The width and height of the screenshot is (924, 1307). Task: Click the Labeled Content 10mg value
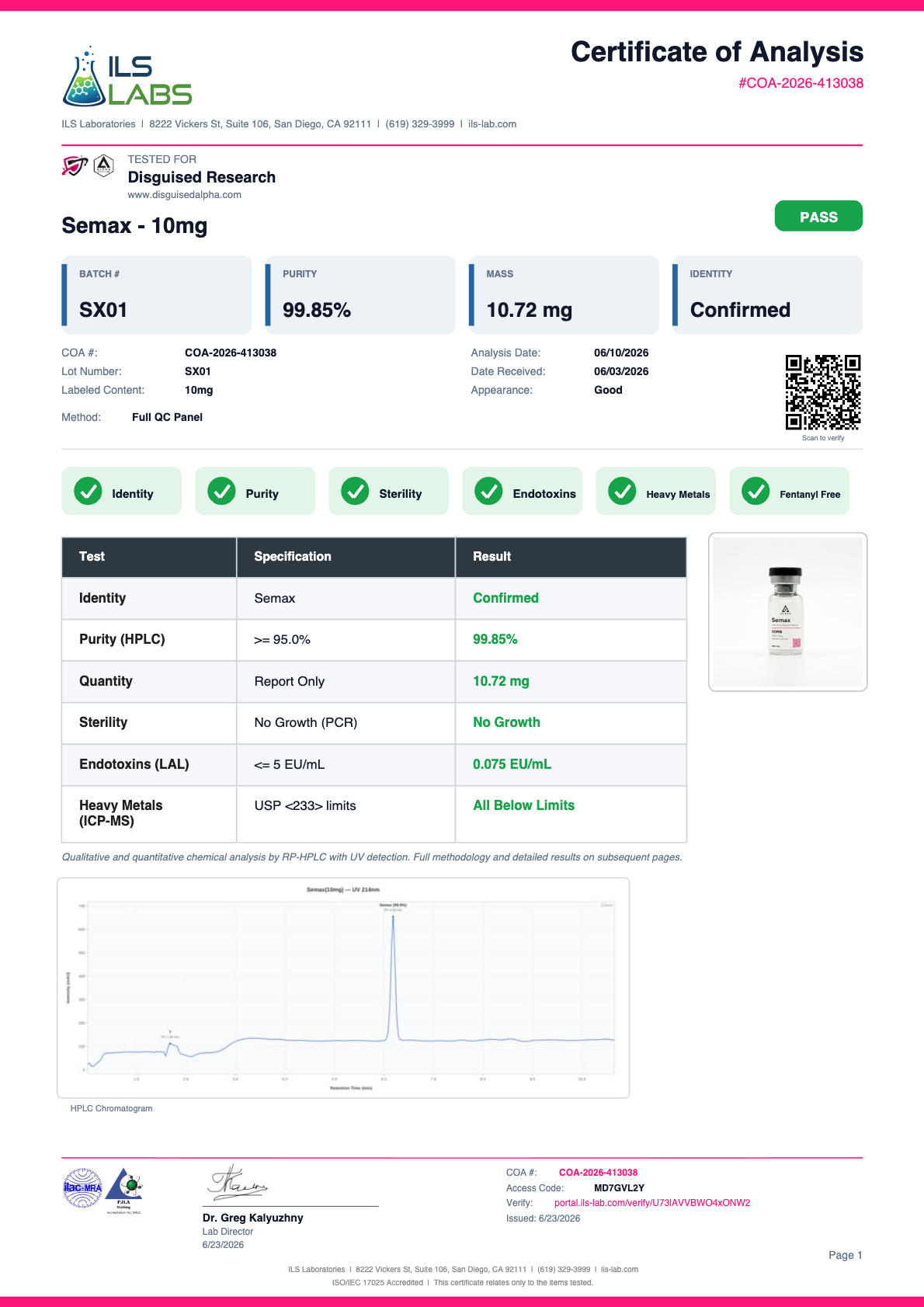tap(199, 390)
